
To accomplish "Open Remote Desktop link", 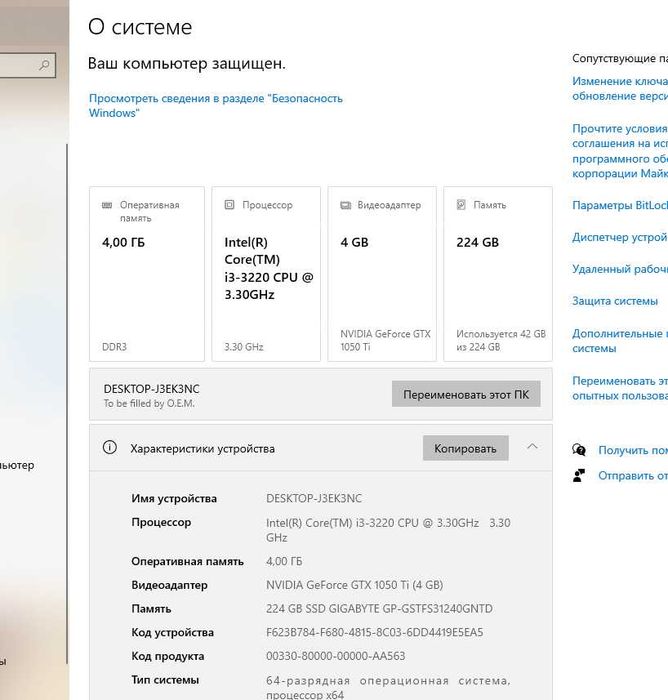I will click(620, 269).
